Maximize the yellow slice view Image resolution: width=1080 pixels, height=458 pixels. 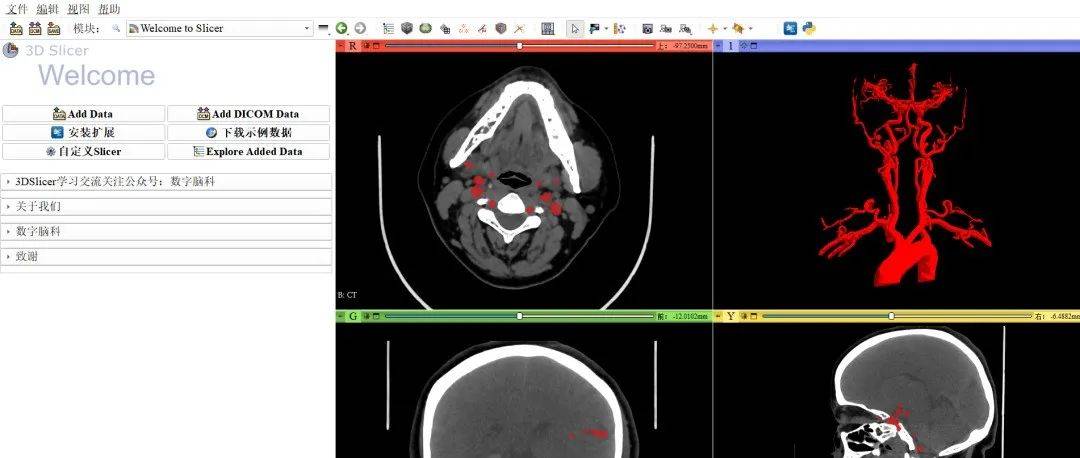pyautogui.click(x=754, y=316)
